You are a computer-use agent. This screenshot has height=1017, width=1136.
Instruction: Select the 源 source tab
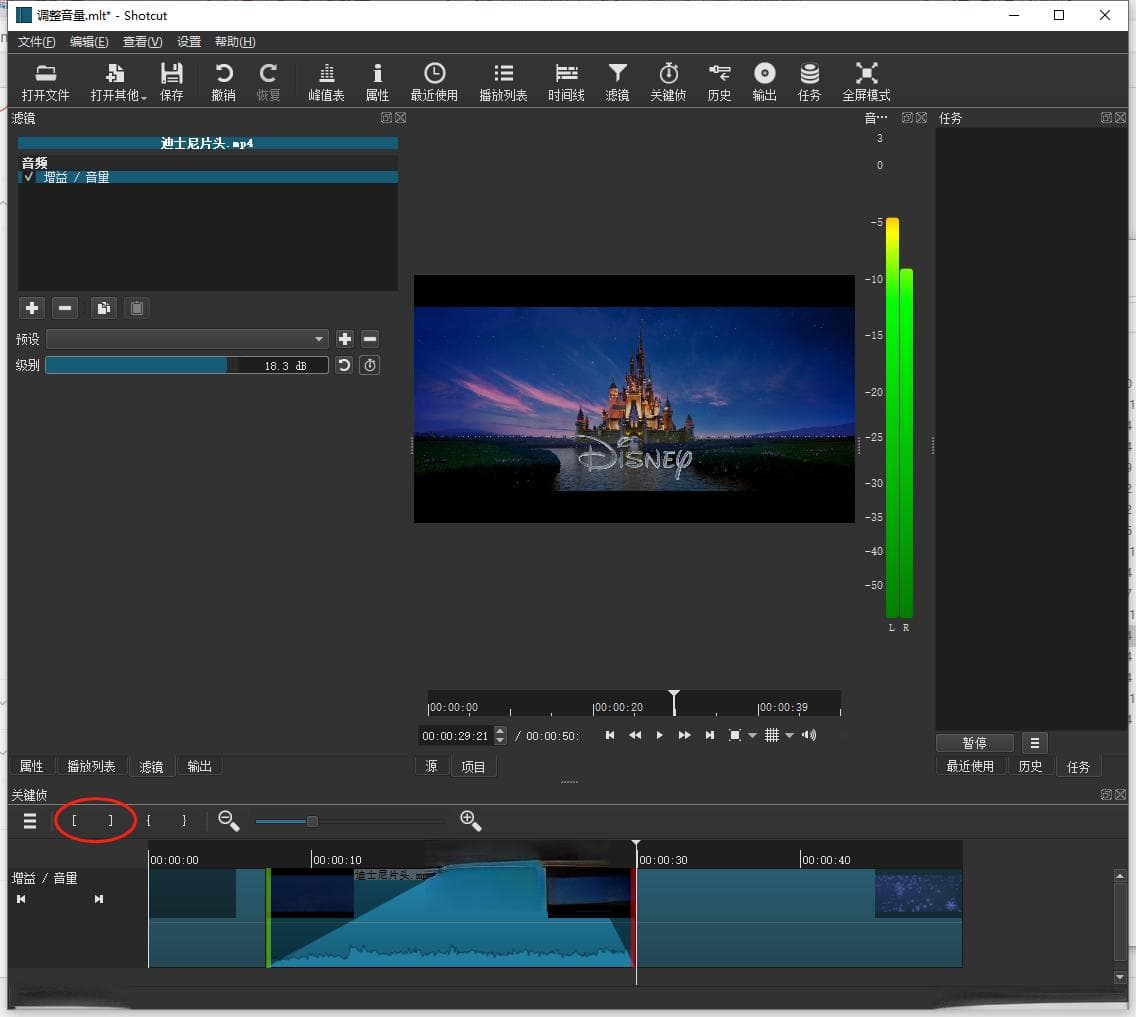[432, 766]
